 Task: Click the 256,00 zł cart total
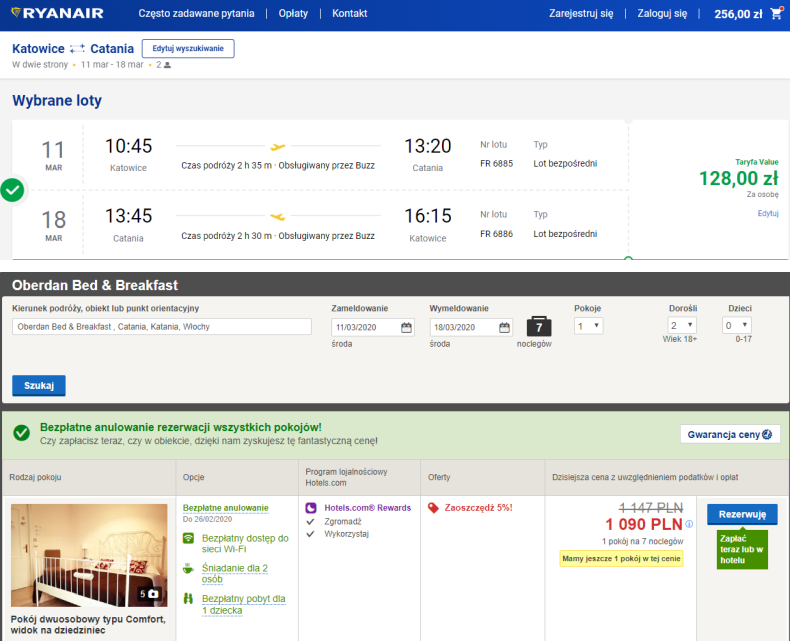tap(738, 14)
